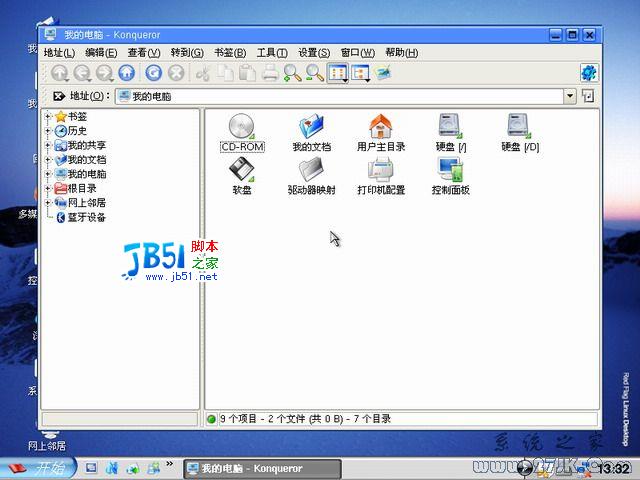Expand the 根目录 root directory node
640x480 pixels.
tap(48, 188)
